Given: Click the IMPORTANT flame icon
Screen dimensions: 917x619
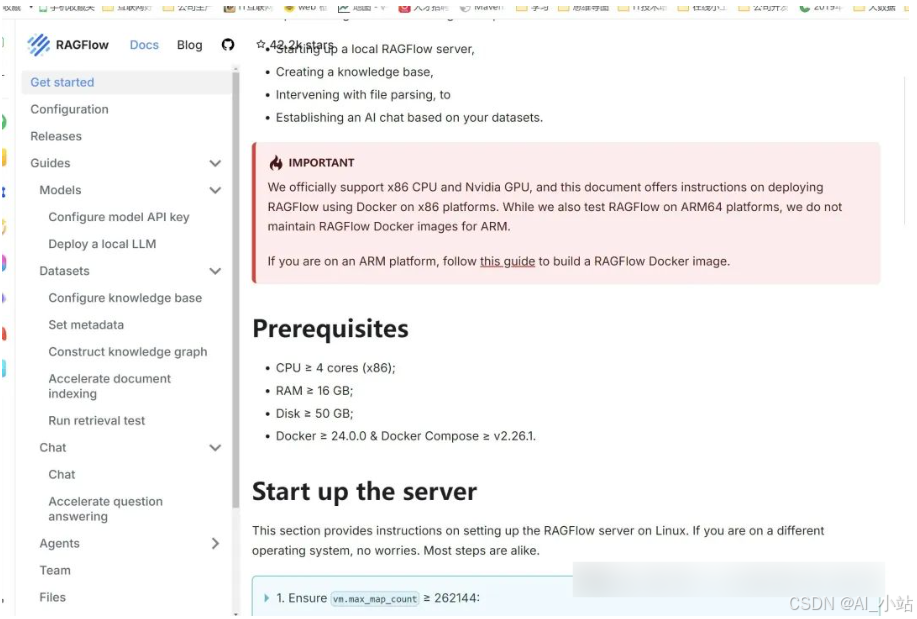Looking at the screenshot, I should coord(275,163).
